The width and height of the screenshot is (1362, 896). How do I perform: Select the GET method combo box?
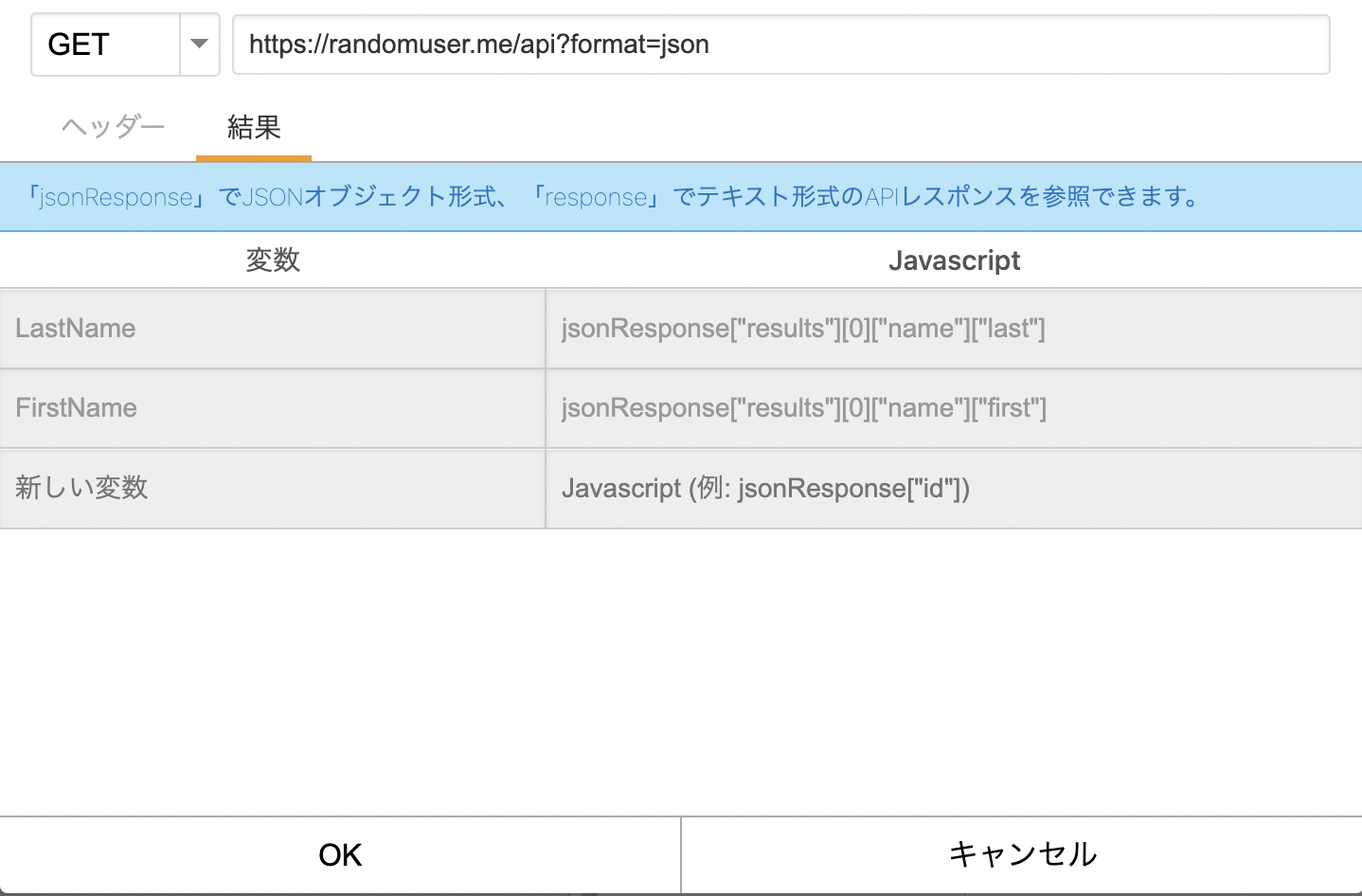point(125,45)
